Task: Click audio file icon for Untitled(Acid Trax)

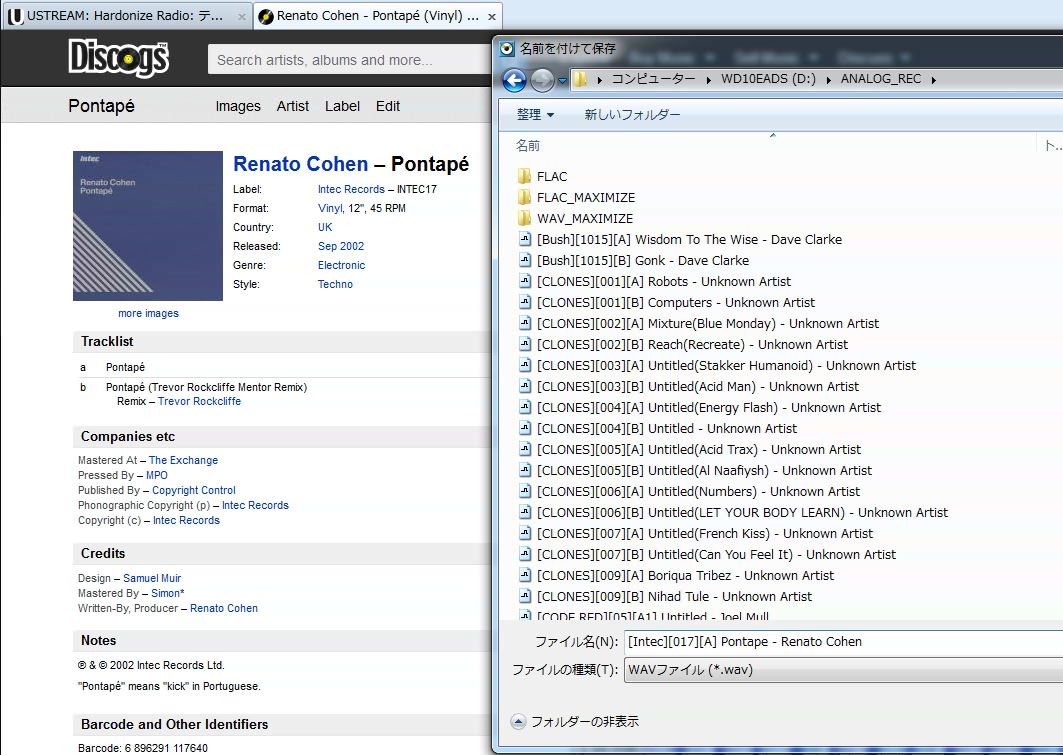Action: click(x=525, y=449)
